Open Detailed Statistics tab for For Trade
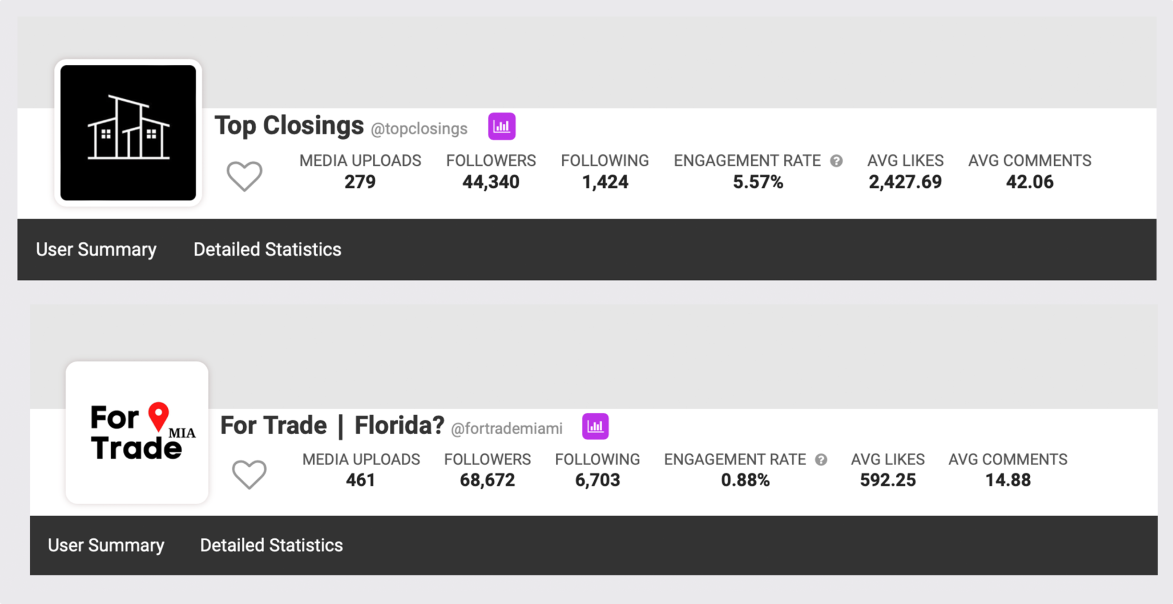Screen dimensions: 1173x604 (271, 546)
